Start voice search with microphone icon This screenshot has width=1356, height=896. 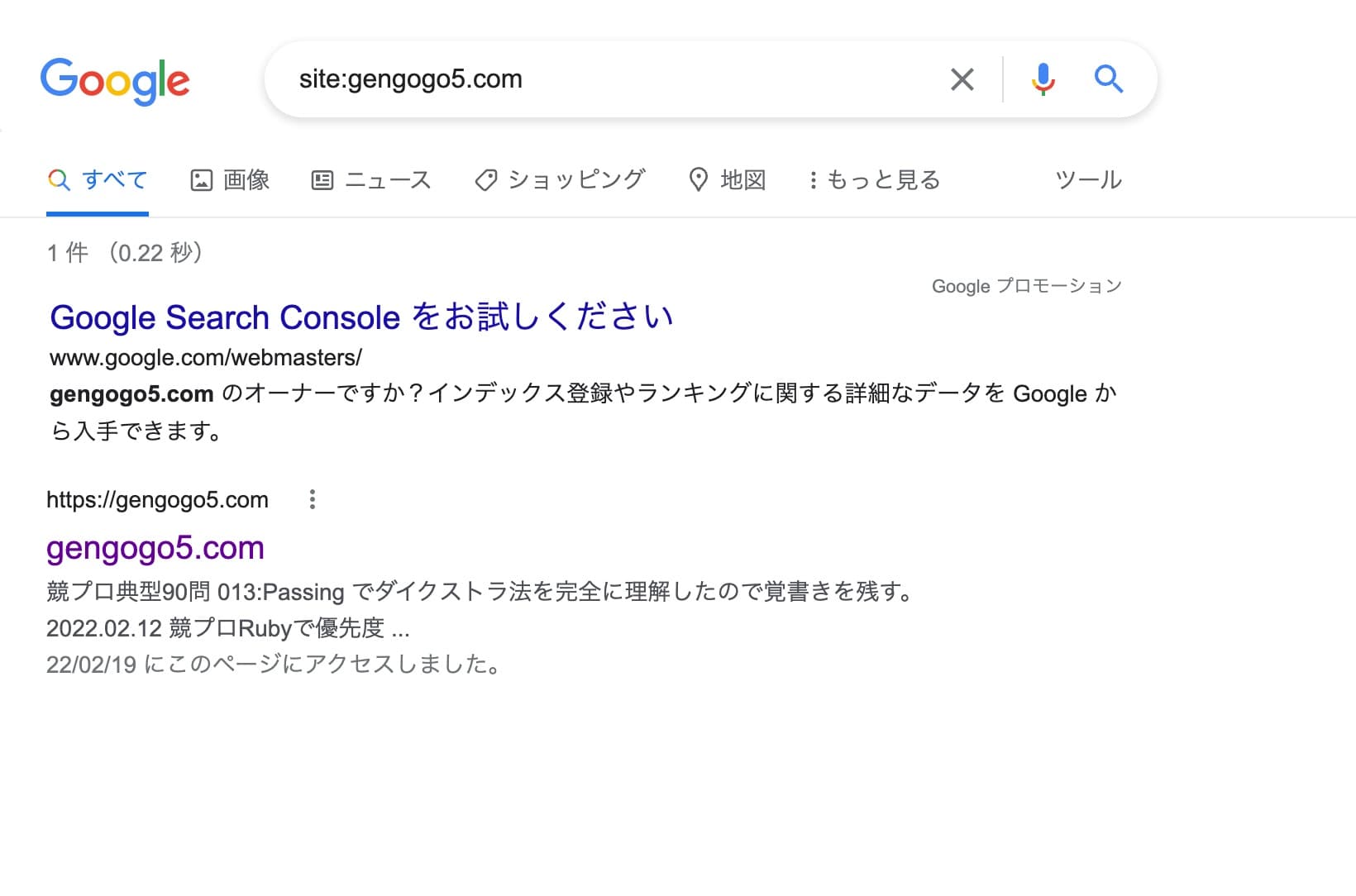click(1043, 79)
